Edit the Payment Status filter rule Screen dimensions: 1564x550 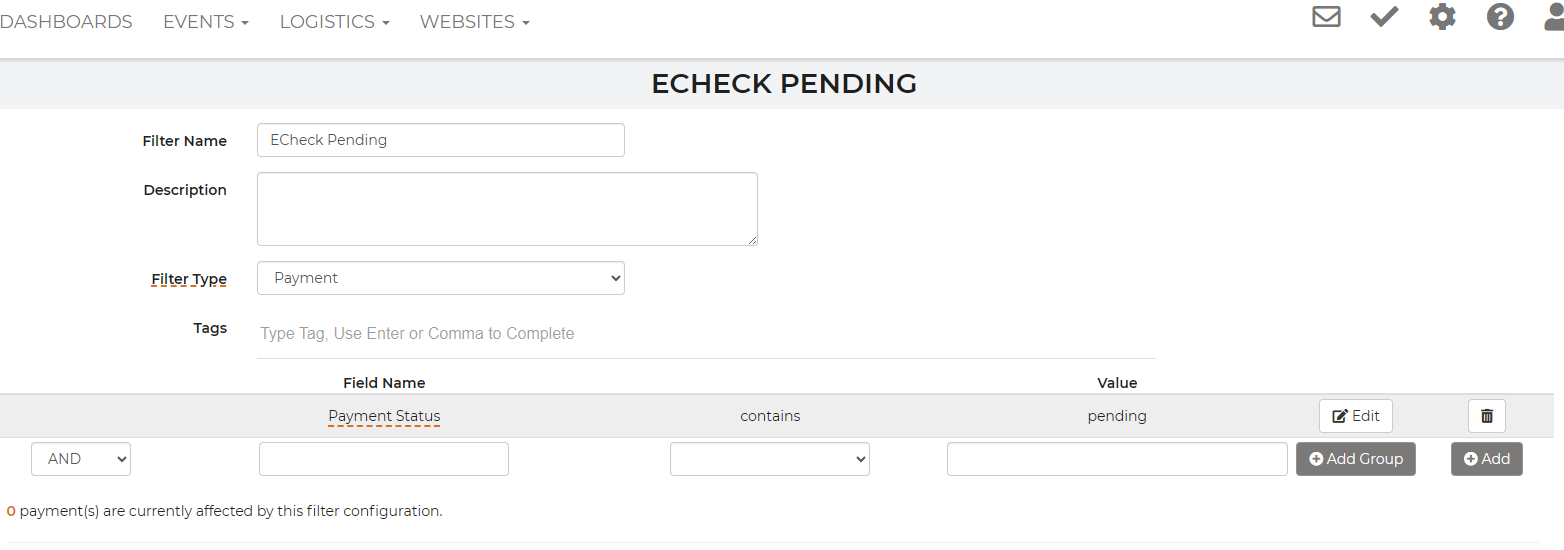pyautogui.click(x=1356, y=416)
